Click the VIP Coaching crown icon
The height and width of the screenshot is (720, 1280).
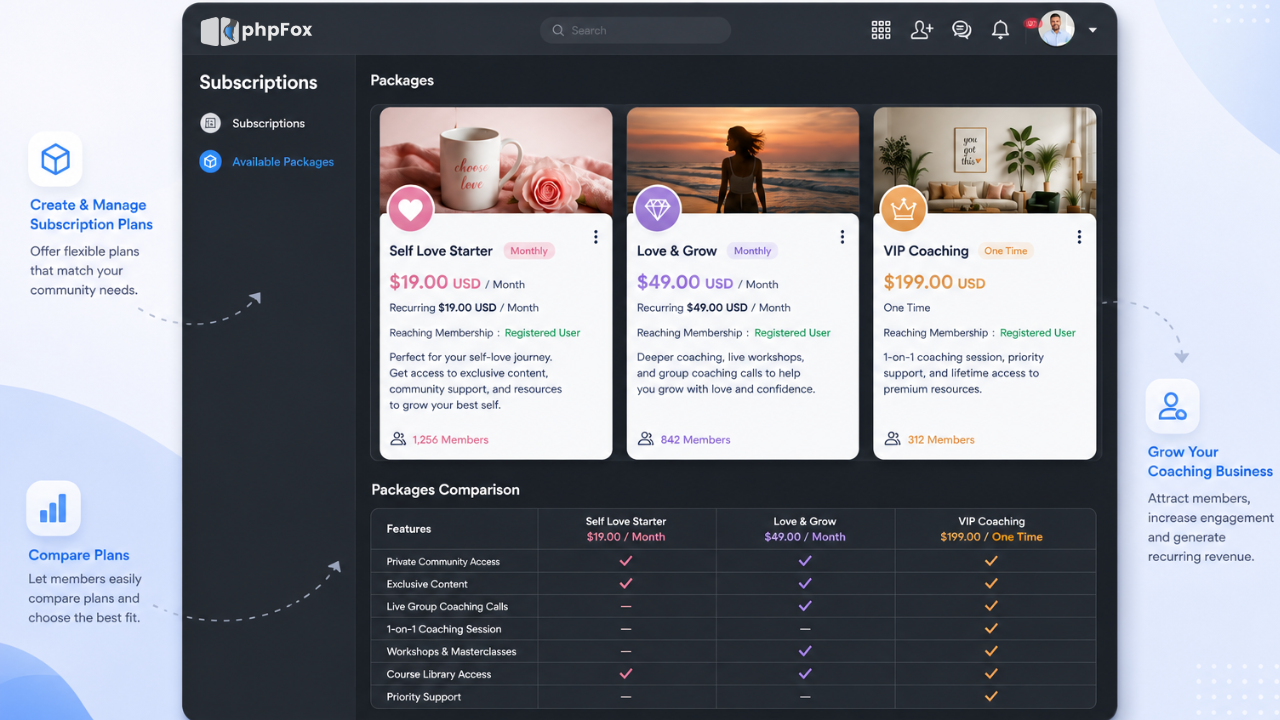click(903, 209)
